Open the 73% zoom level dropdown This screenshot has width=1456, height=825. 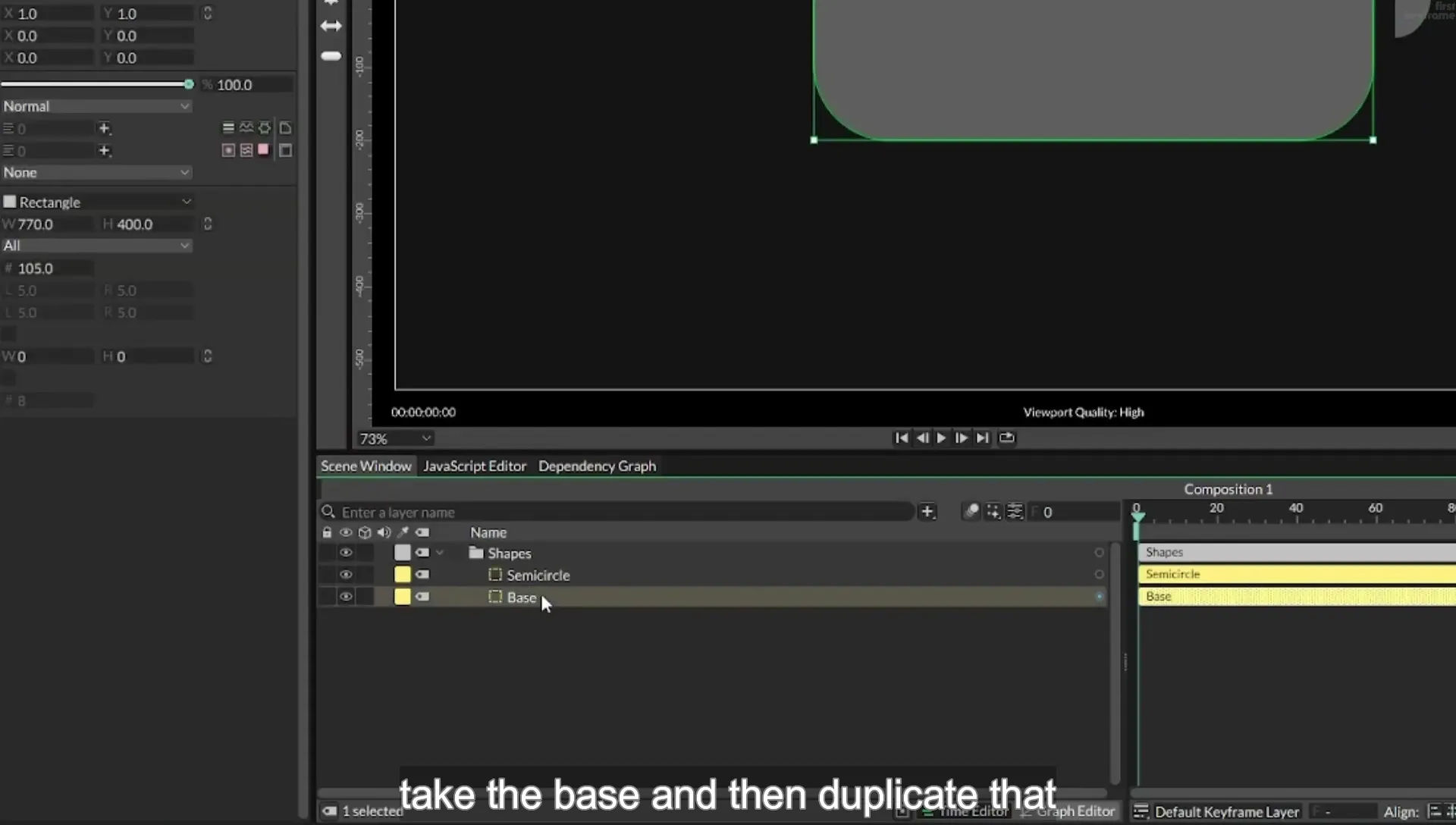tap(395, 438)
